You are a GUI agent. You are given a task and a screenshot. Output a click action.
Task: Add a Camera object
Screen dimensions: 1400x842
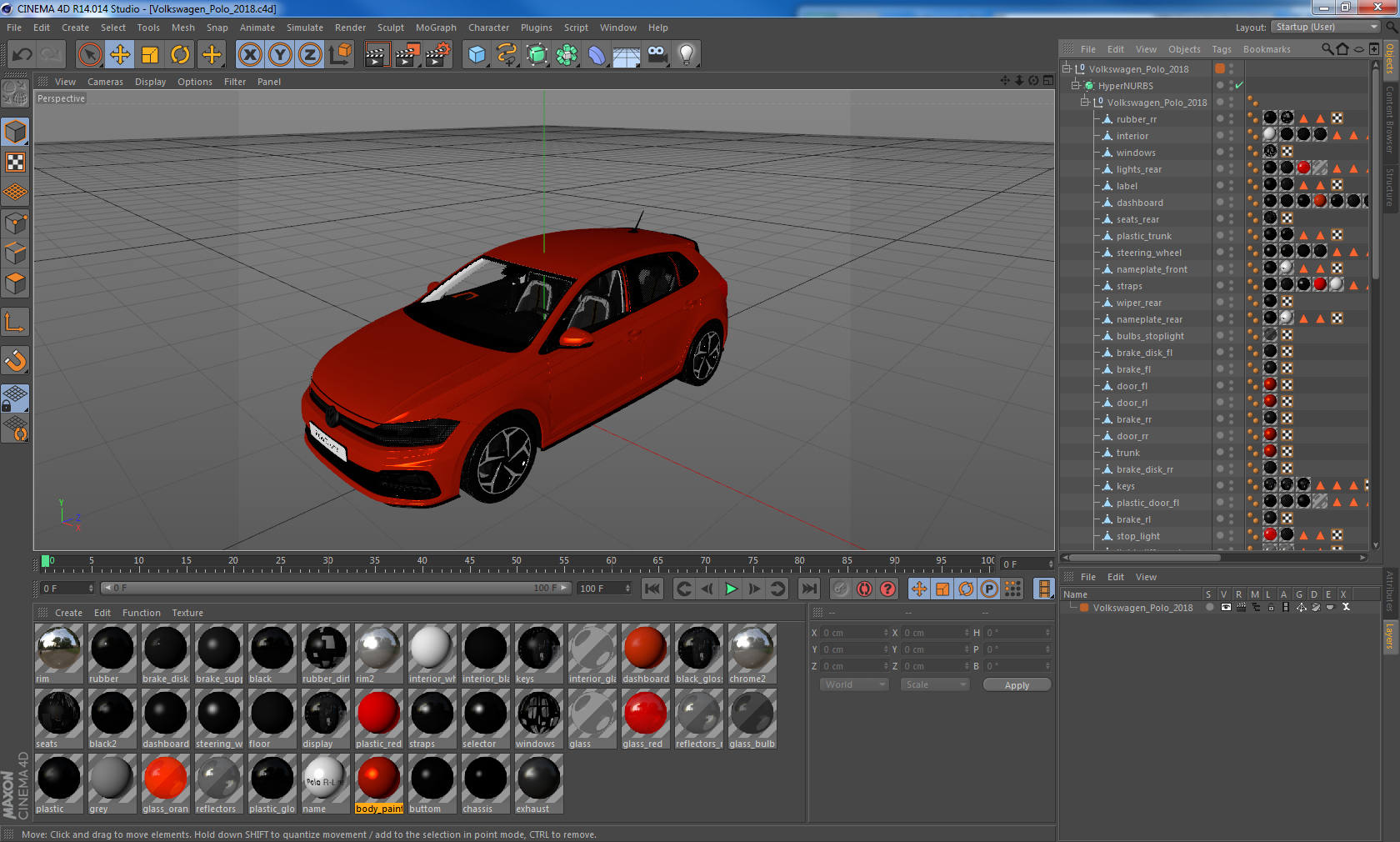tap(657, 55)
